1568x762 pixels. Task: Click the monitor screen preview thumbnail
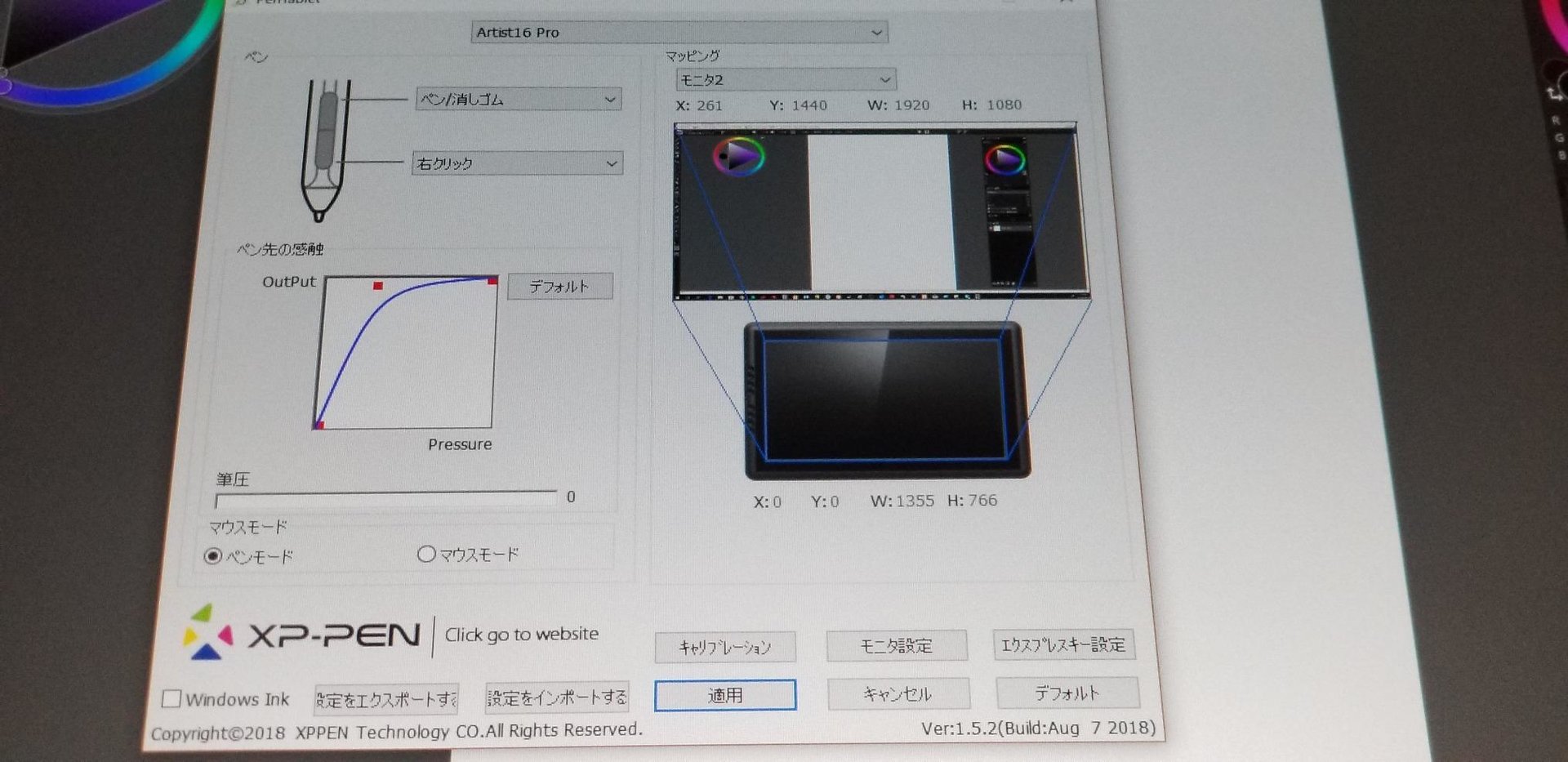[x=880, y=212]
